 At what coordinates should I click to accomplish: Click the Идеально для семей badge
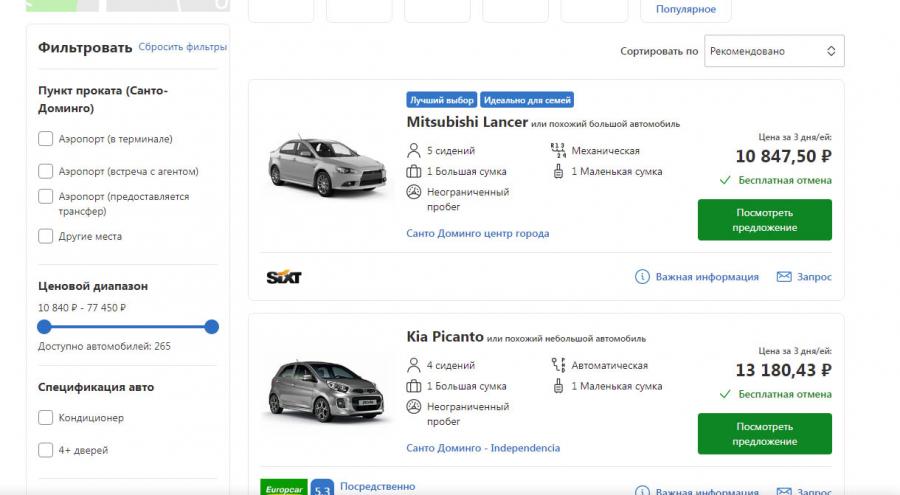click(x=527, y=100)
